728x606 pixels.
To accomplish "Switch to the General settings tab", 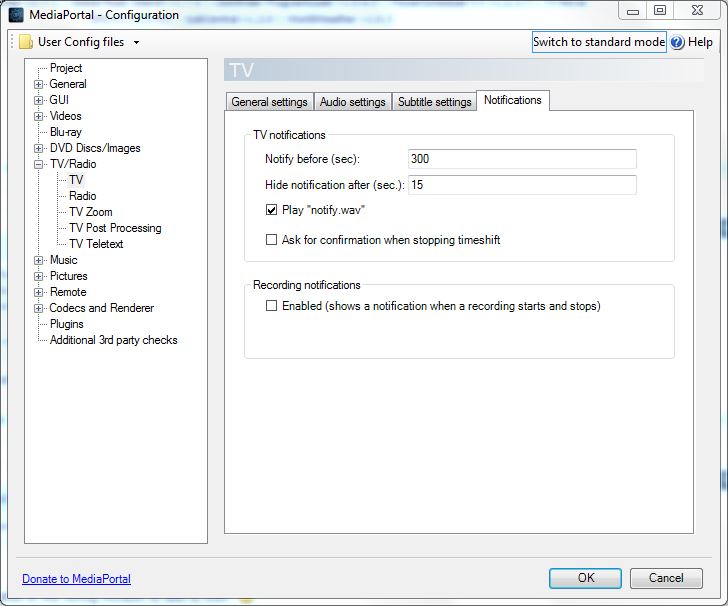I will pyautogui.click(x=269, y=102).
